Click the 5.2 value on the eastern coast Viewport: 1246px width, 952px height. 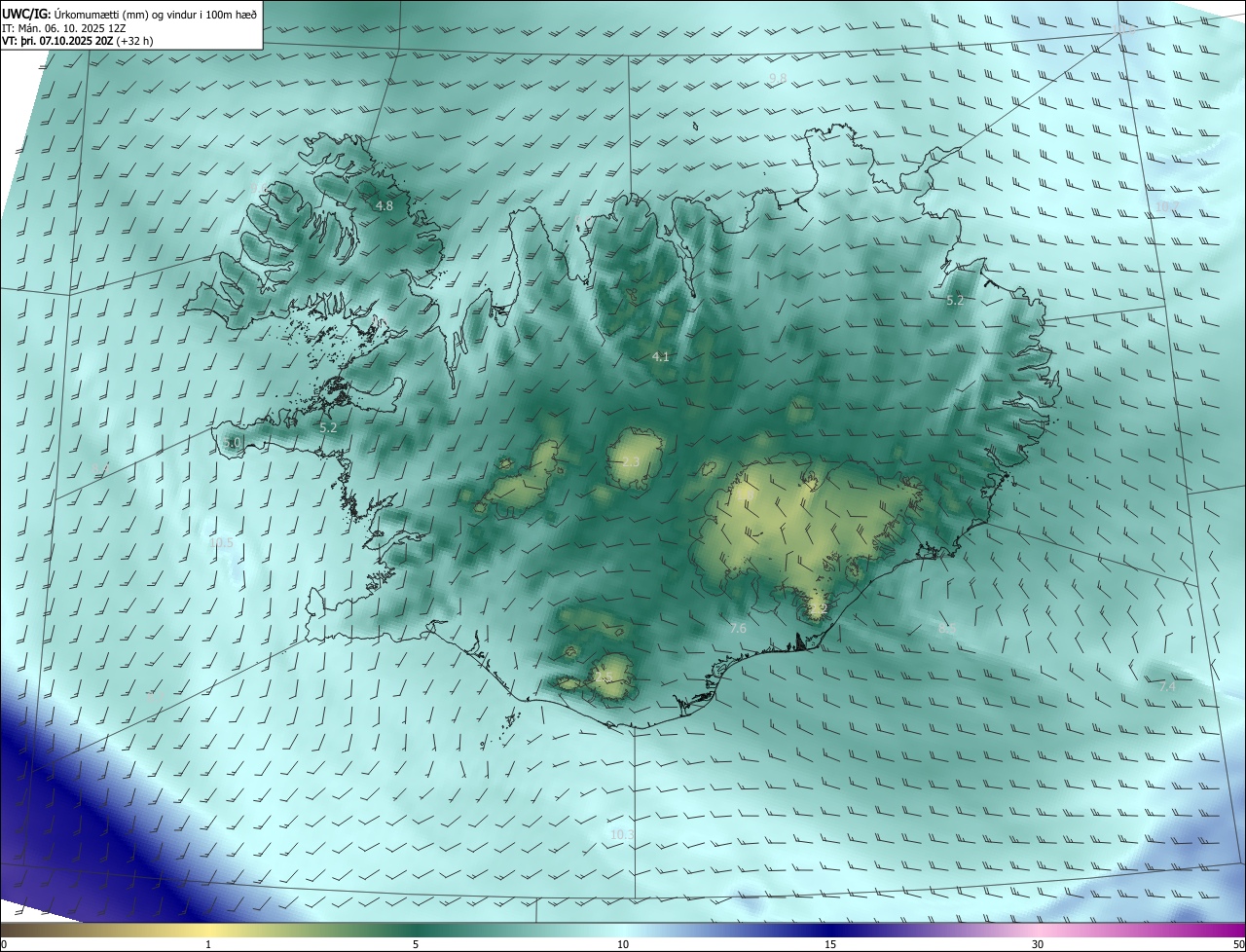pyautogui.click(x=955, y=301)
